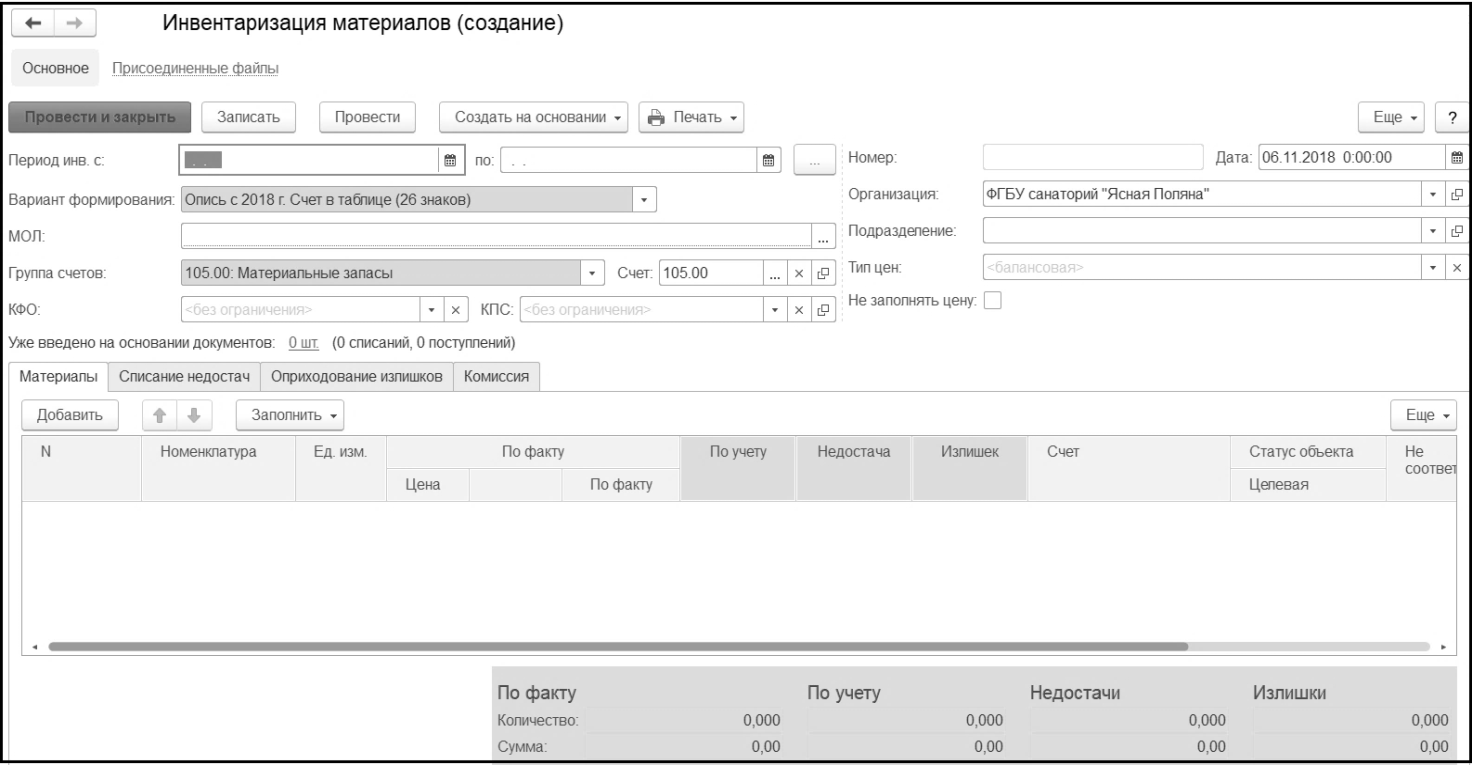Open the Присоединенные файлы link
Screen dimensions: 1472x765
click(194, 68)
